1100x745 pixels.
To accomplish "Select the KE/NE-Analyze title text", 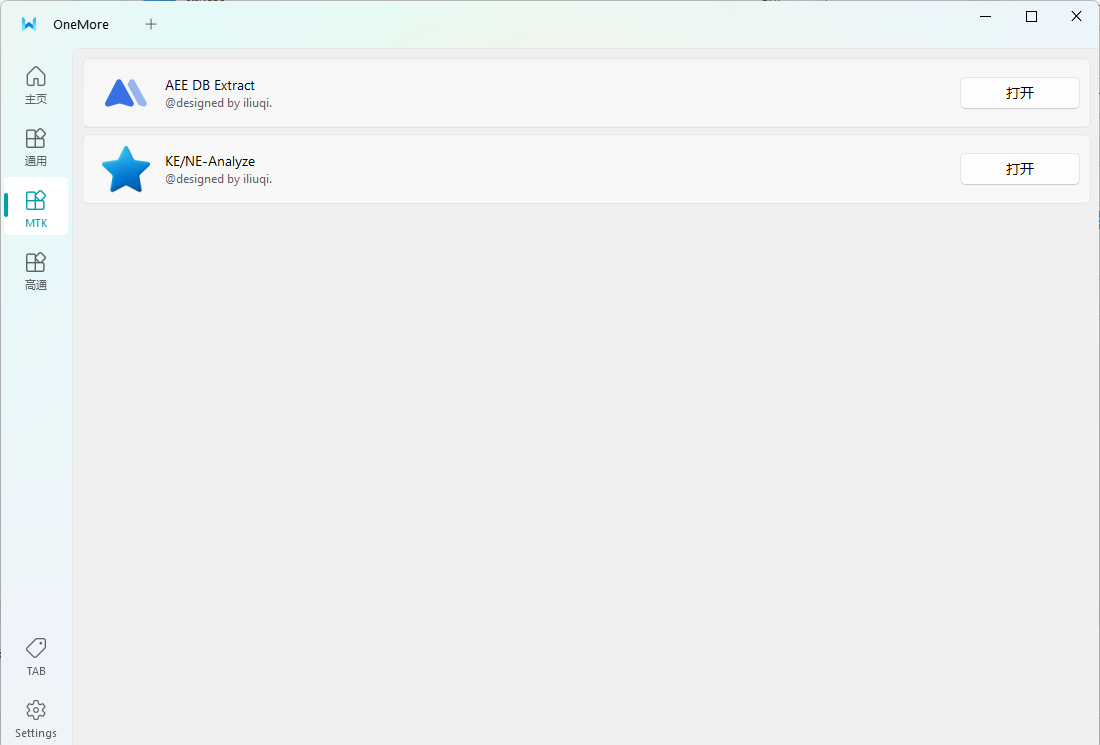I will (x=210, y=162).
